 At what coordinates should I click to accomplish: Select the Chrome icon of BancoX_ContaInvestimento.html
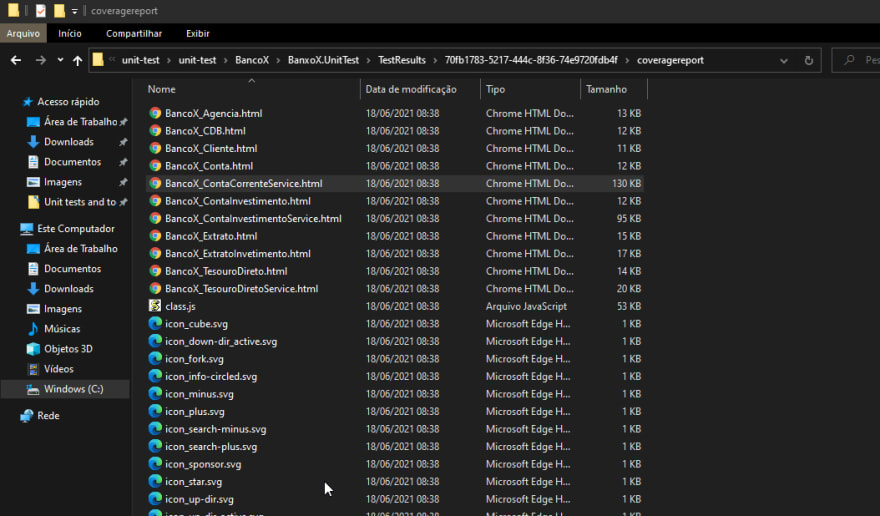pyautogui.click(x=155, y=201)
